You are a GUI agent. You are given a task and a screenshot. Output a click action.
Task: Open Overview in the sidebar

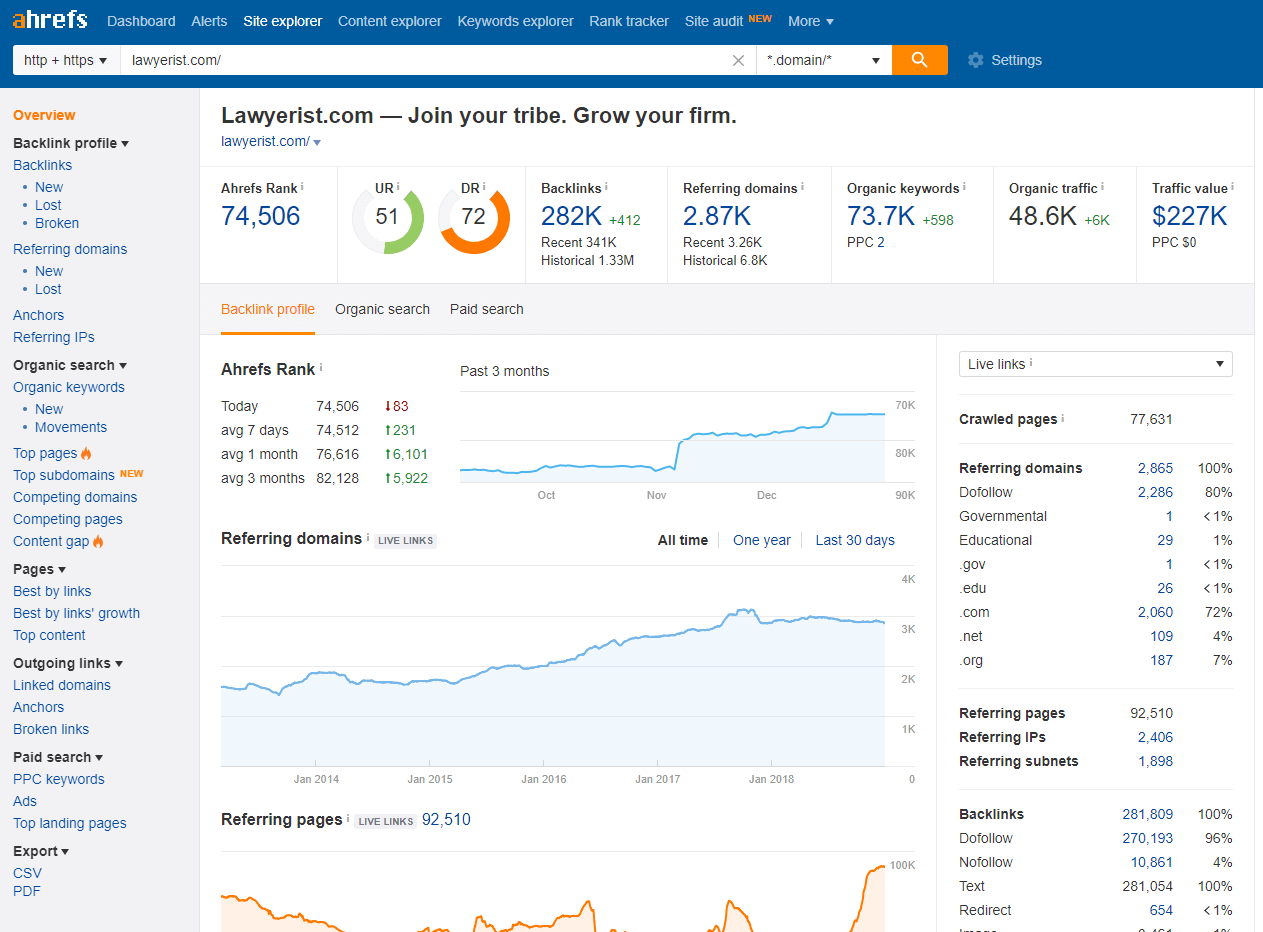(44, 115)
